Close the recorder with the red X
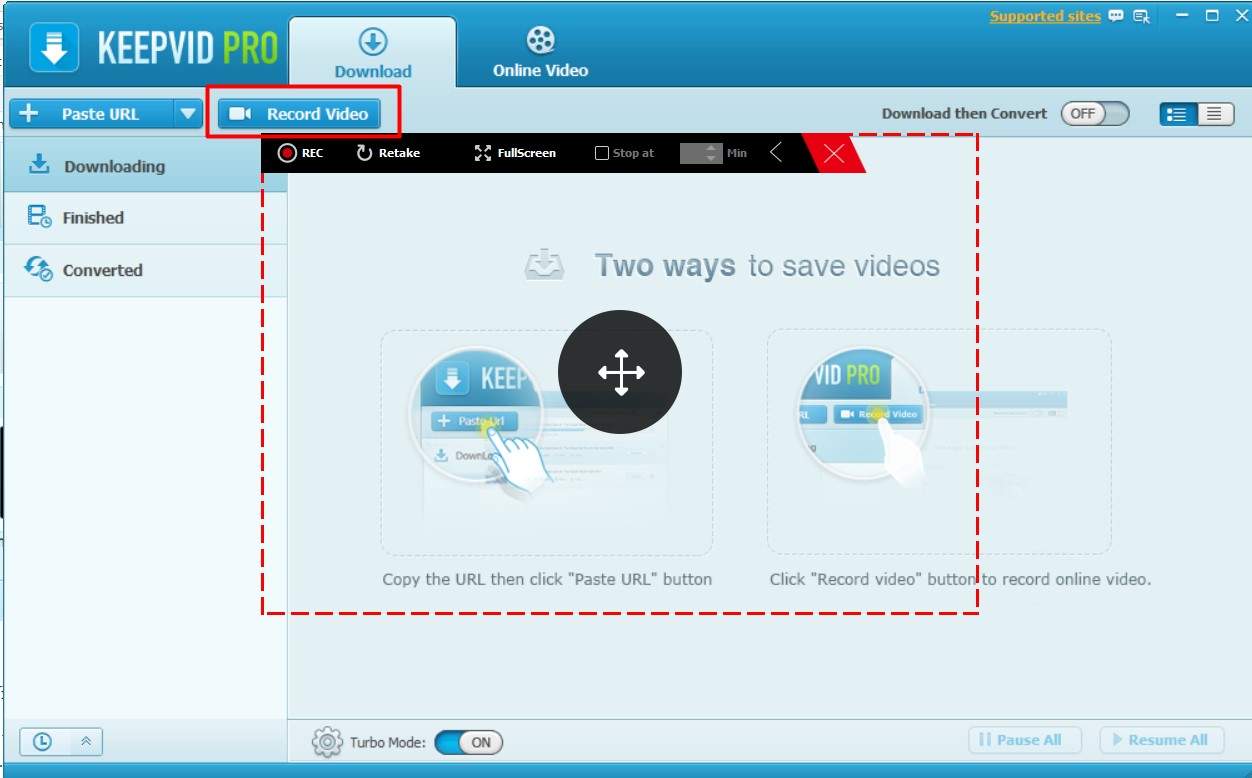Image resolution: width=1252 pixels, height=778 pixels. (x=834, y=153)
